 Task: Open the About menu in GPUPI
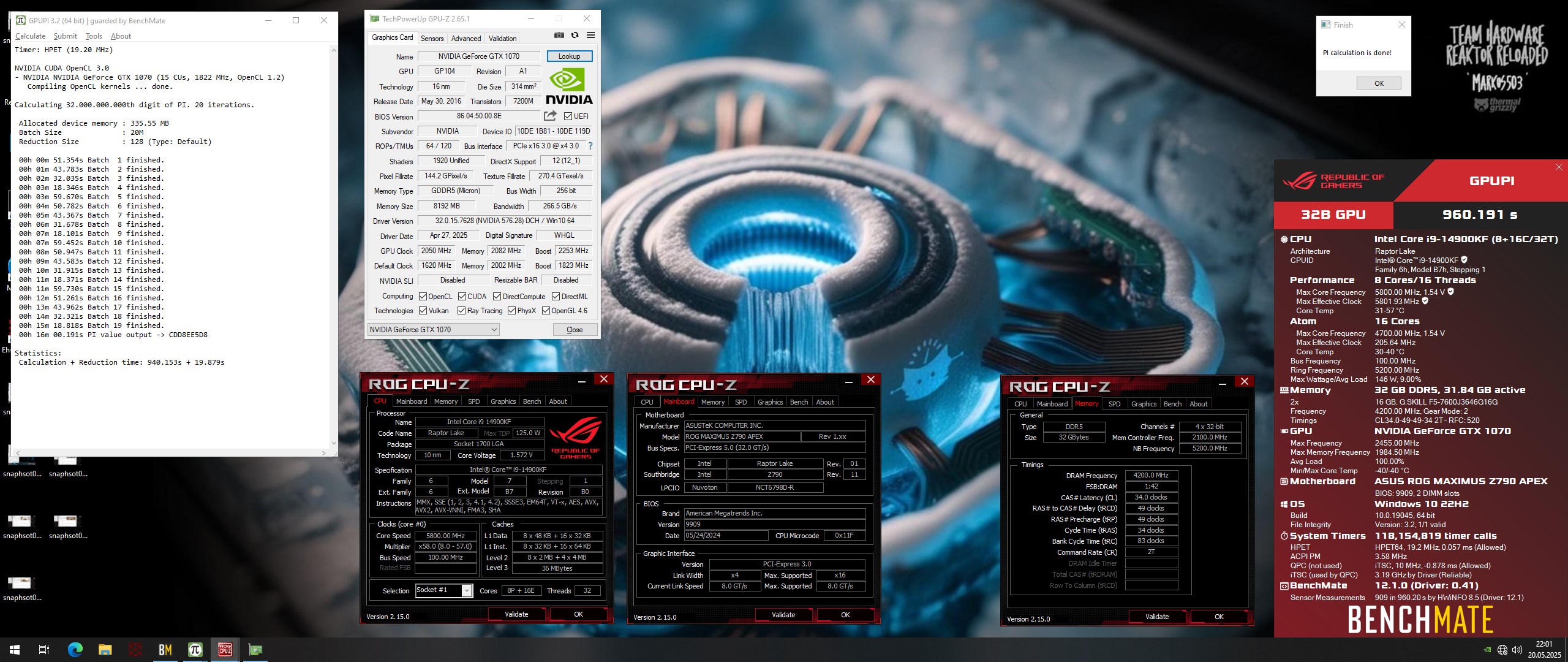121,36
